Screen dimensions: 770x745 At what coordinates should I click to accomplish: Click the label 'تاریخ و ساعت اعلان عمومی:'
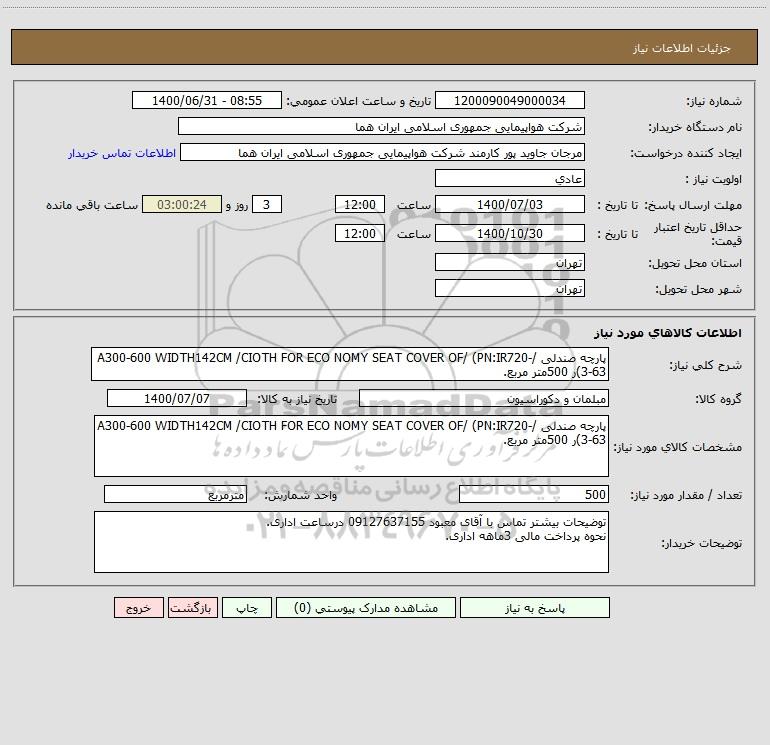pyautogui.click(x=358, y=101)
